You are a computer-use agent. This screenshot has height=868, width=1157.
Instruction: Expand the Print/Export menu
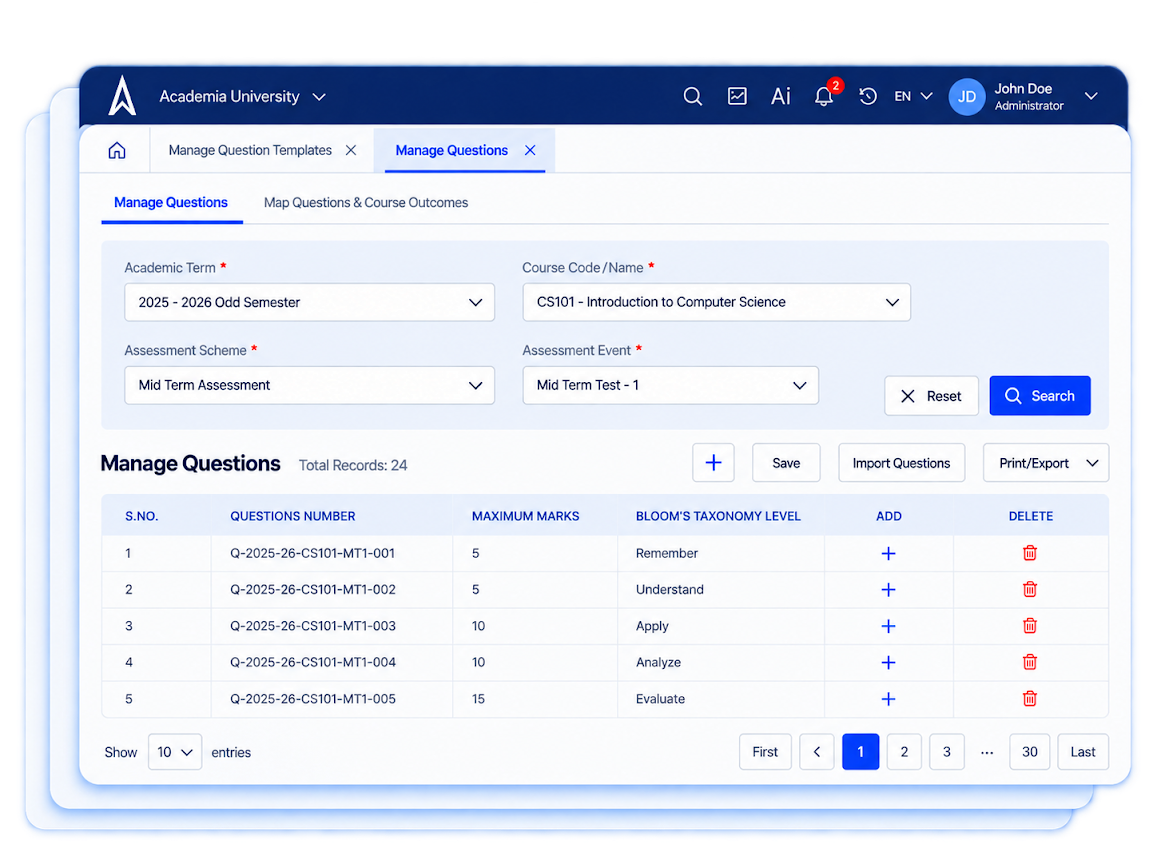1046,463
